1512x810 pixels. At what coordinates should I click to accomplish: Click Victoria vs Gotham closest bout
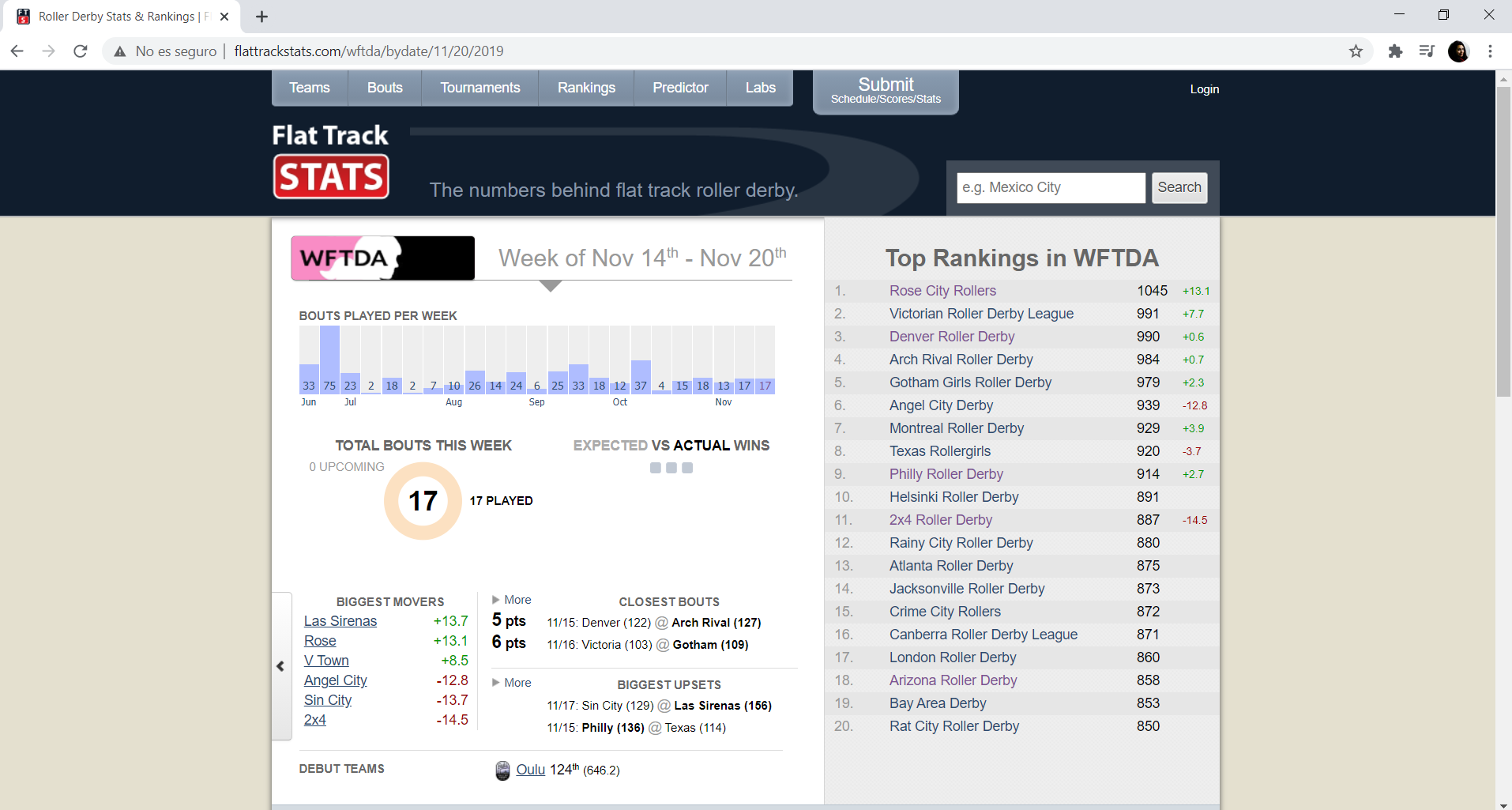pyautogui.click(x=648, y=645)
